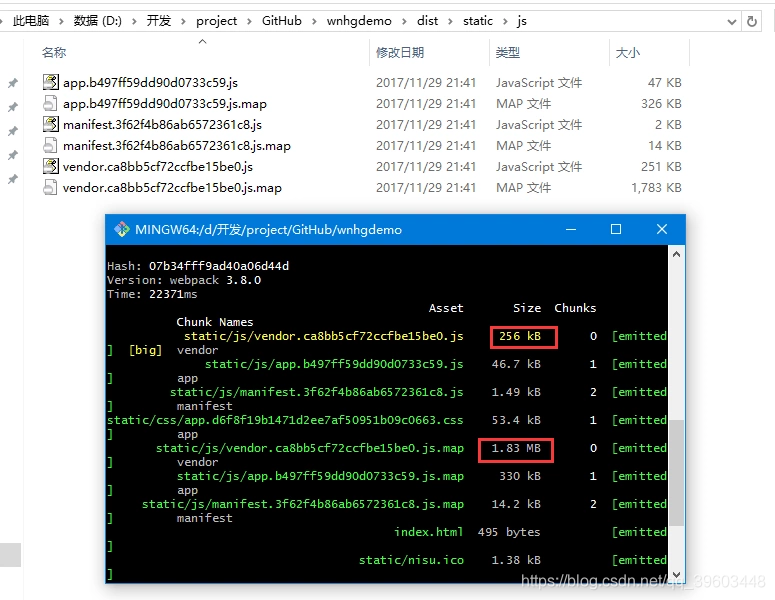Click the app.b497ff59dd90d0733c59.js.map file icon
This screenshot has height=600, width=775.
[x=50, y=103]
